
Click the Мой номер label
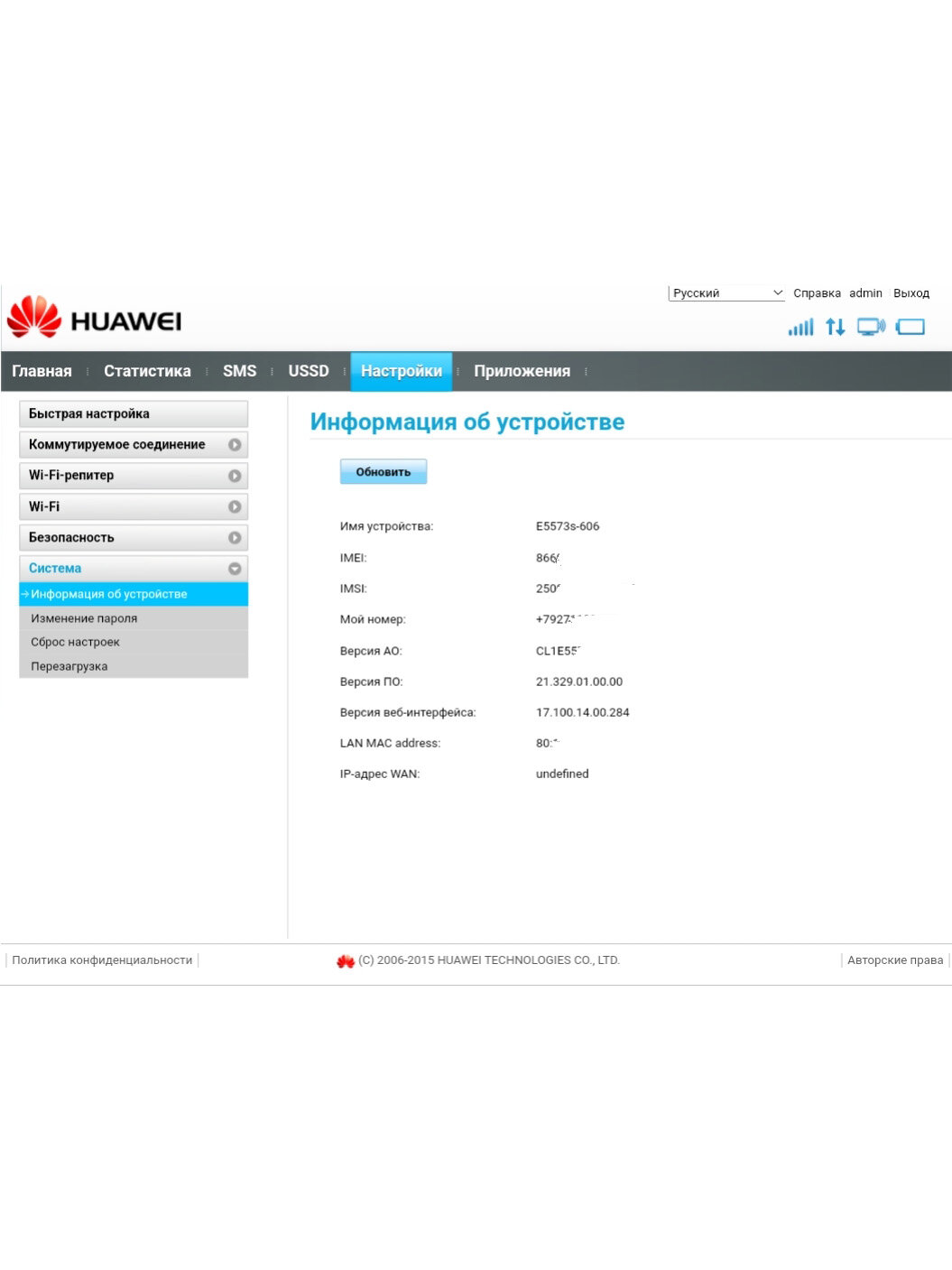373,619
